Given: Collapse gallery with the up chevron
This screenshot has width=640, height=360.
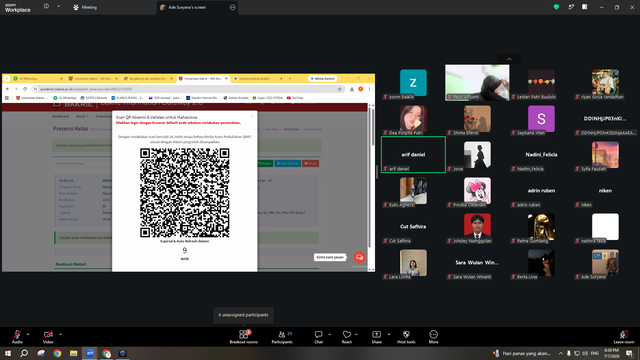Looking at the screenshot, I should 509,59.
